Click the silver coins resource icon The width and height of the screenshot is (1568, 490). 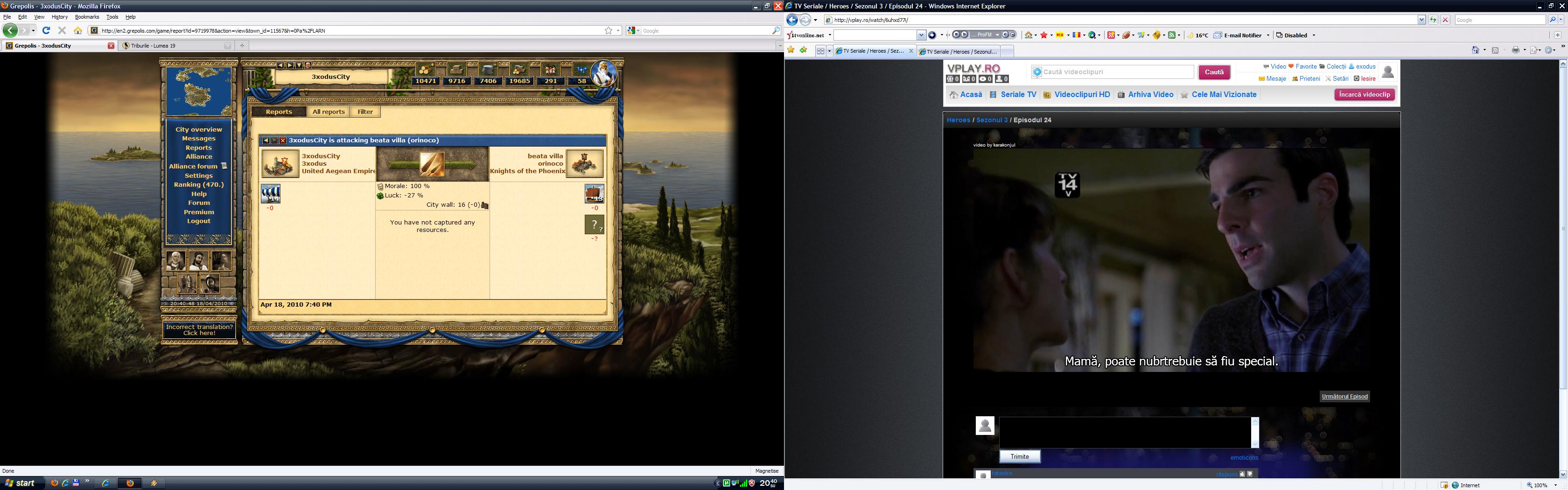(488, 70)
